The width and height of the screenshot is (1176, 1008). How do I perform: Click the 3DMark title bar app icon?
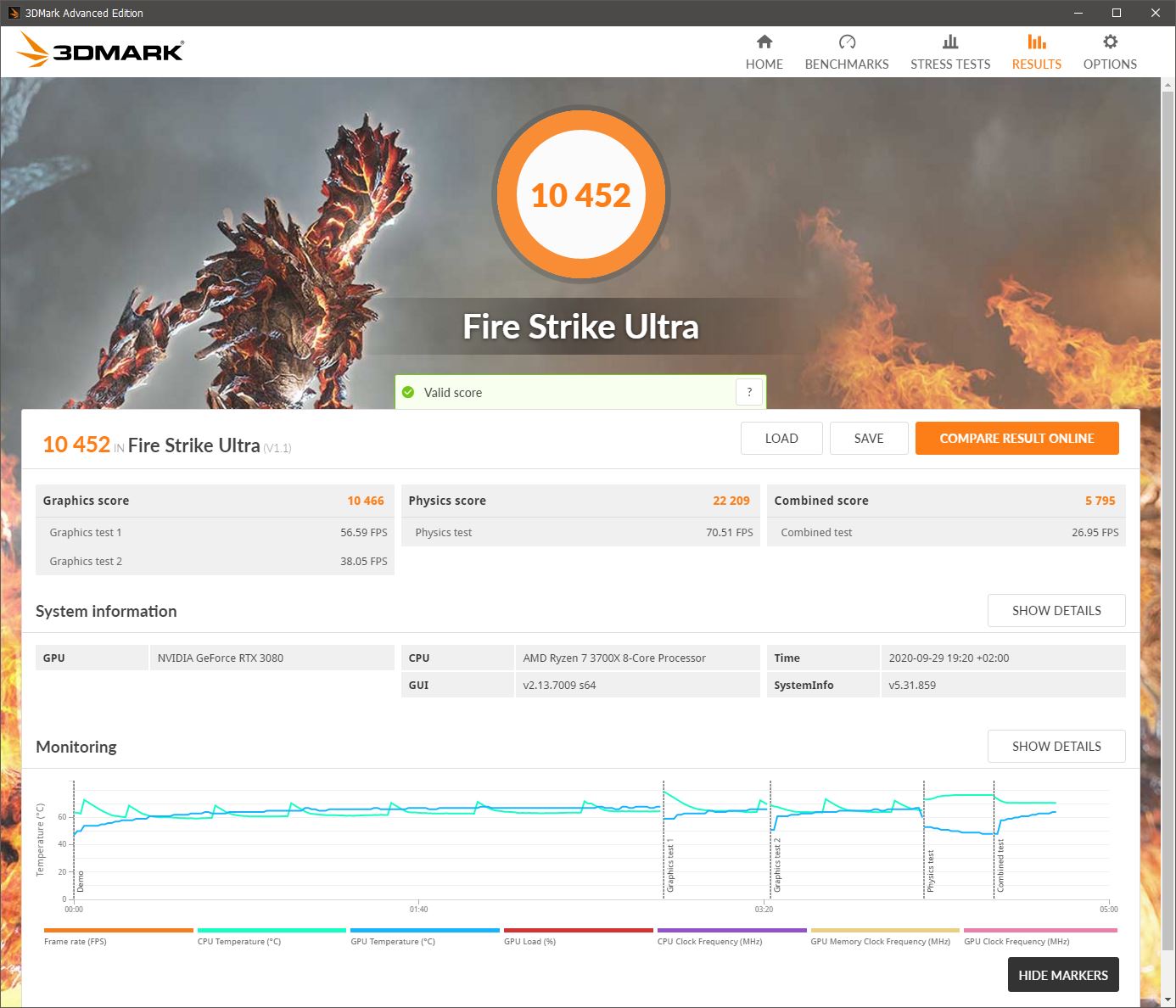pos(14,13)
